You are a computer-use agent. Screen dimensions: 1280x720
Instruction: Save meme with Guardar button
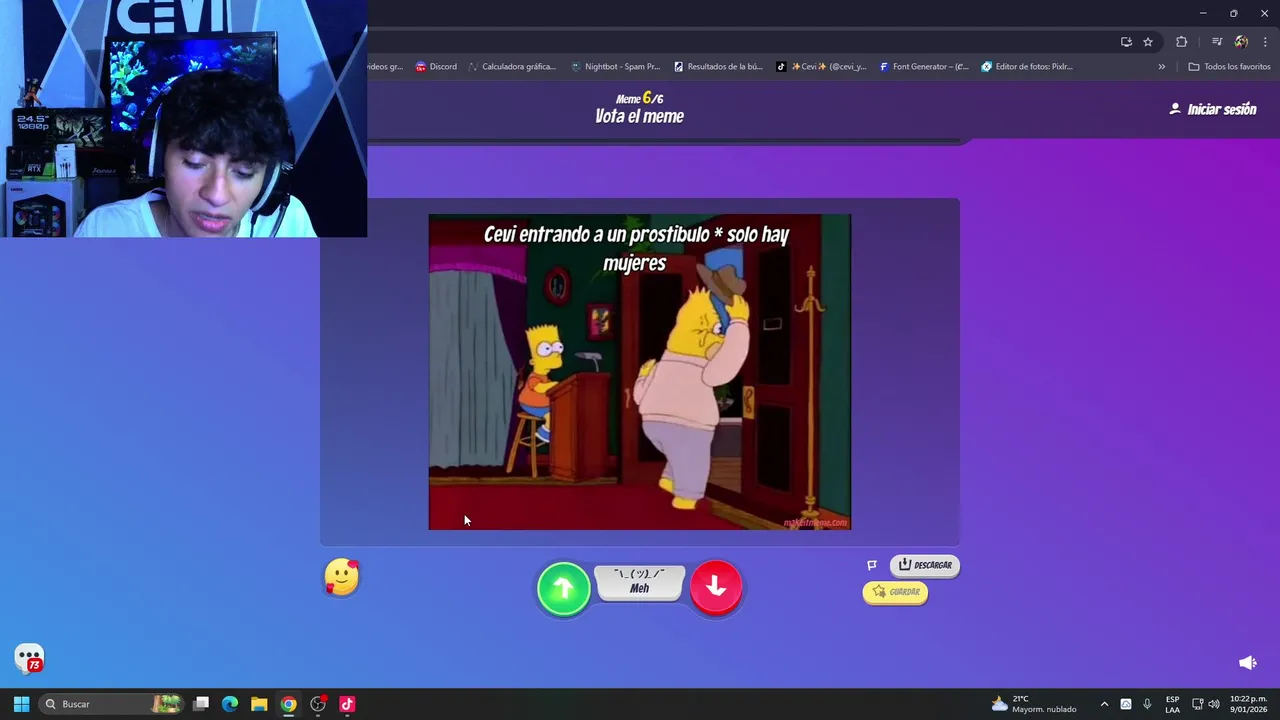895,592
